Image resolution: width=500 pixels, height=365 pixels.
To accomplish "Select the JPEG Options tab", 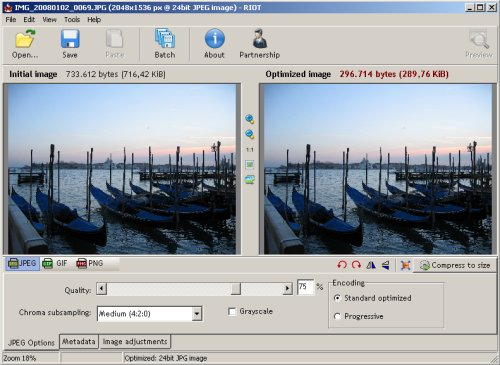I will click(x=31, y=342).
